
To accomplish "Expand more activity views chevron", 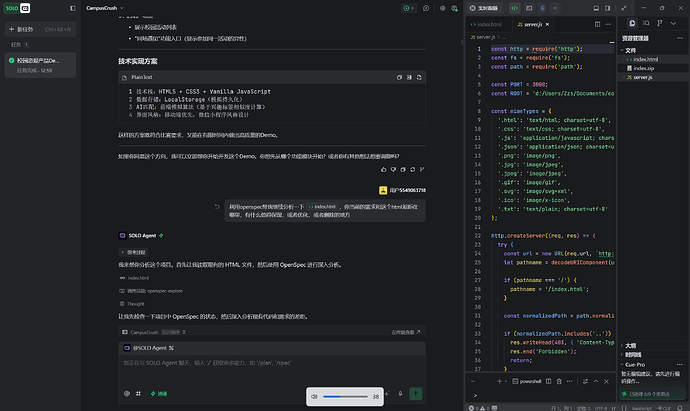I will (x=673, y=23).
